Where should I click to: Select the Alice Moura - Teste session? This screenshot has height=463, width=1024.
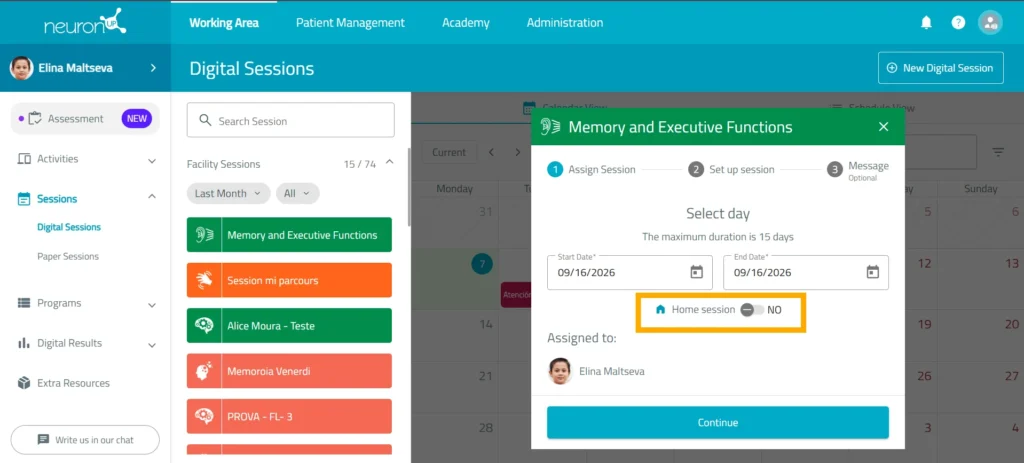coord(289,325)
